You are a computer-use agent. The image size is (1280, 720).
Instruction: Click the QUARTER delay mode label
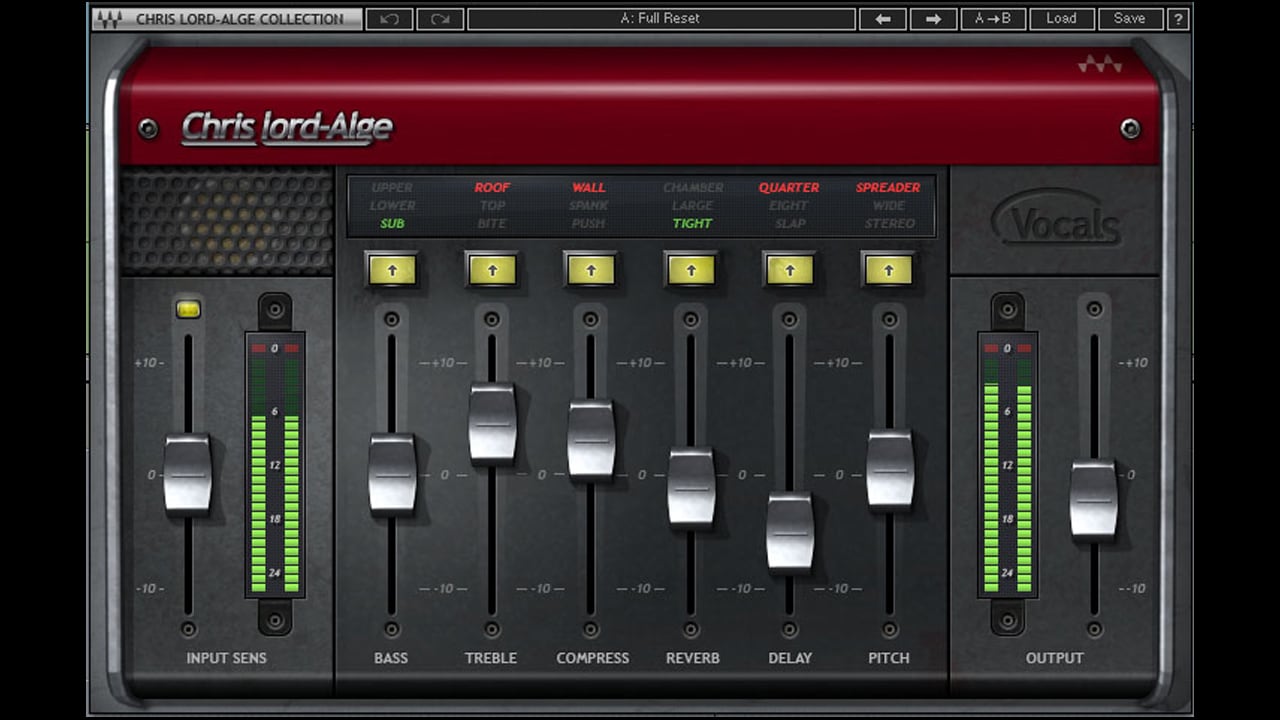(x=789, y=188)
